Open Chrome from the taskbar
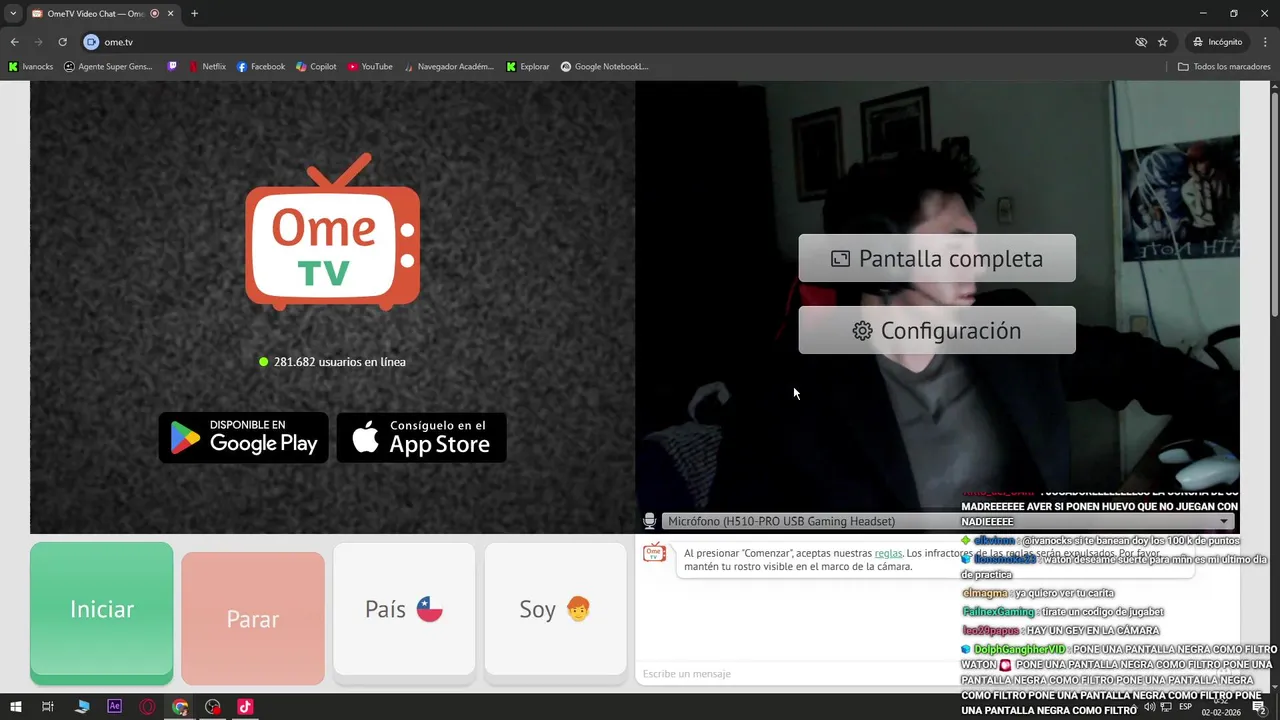The width and height of the screenshot is (1280, 720). click(180, 707)
